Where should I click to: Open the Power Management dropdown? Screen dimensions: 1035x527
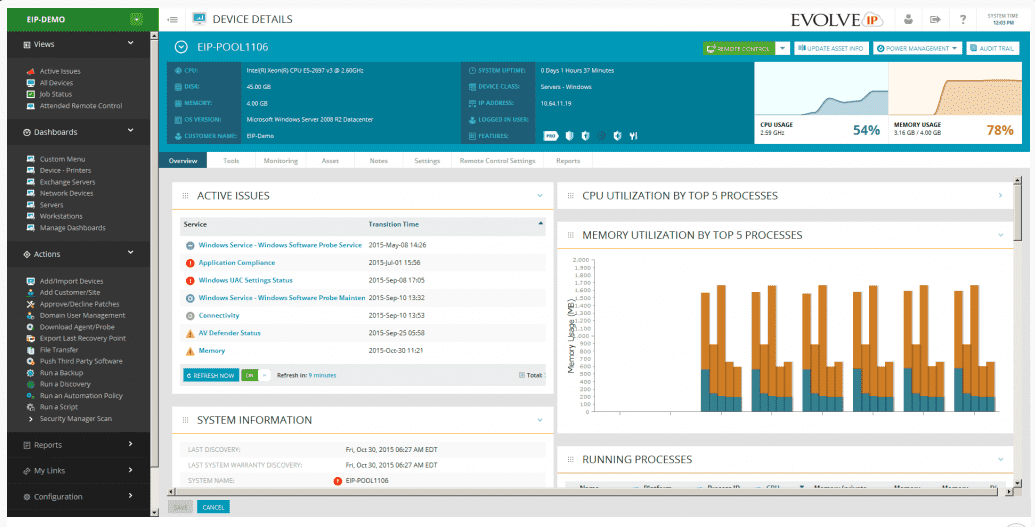(x=917, y=48)
